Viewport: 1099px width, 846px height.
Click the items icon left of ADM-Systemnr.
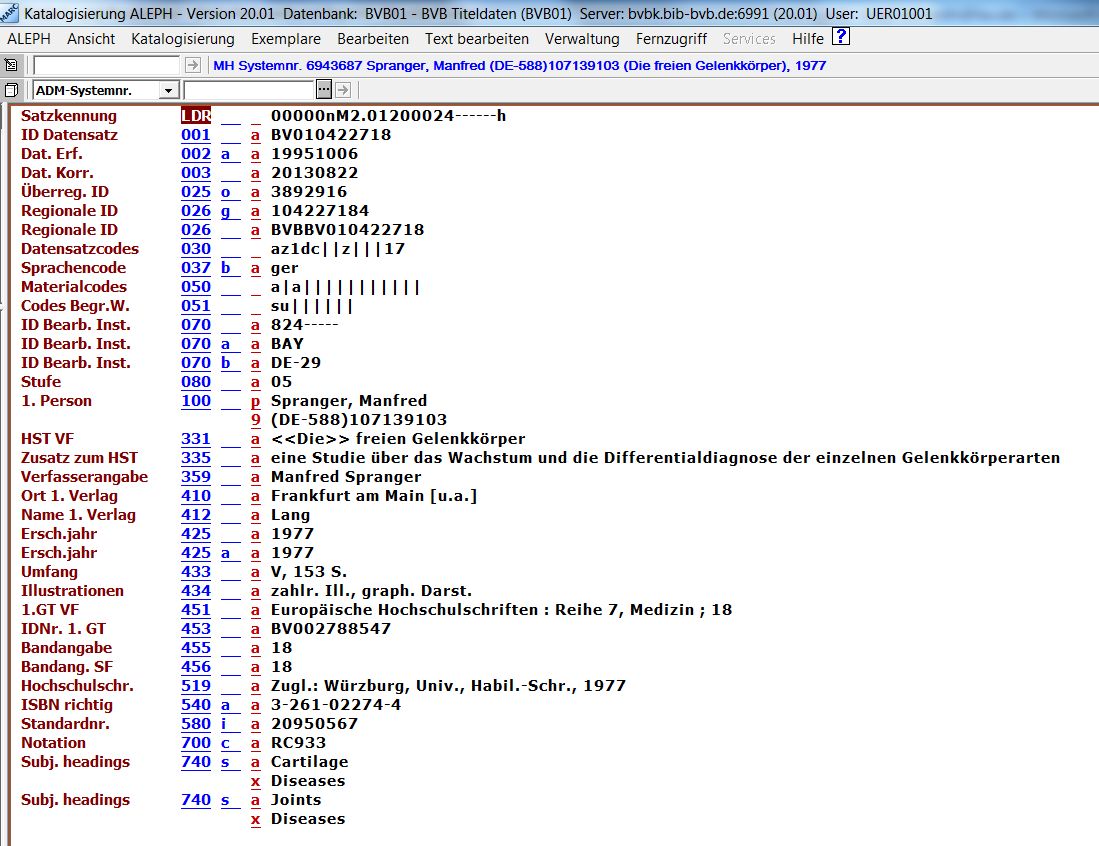pyautogui.click(x=11, y=90)
